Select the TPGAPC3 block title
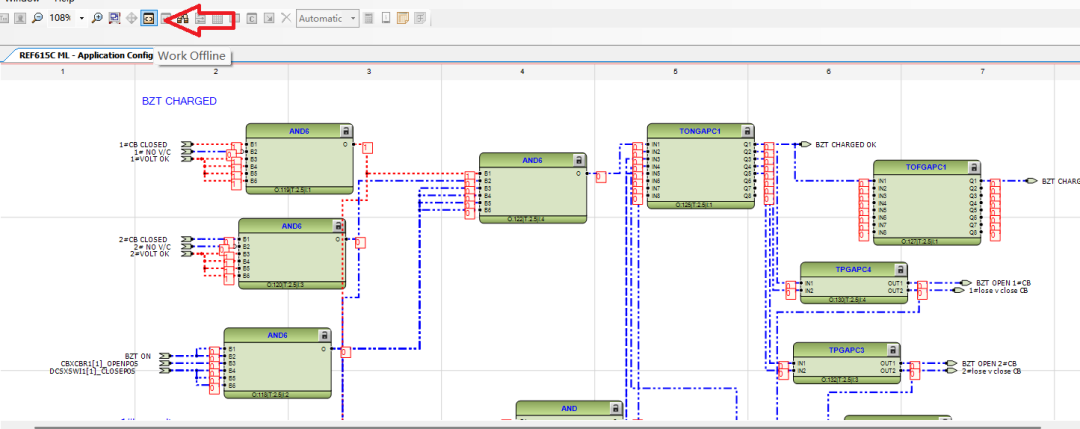 (x=847, y=350)
